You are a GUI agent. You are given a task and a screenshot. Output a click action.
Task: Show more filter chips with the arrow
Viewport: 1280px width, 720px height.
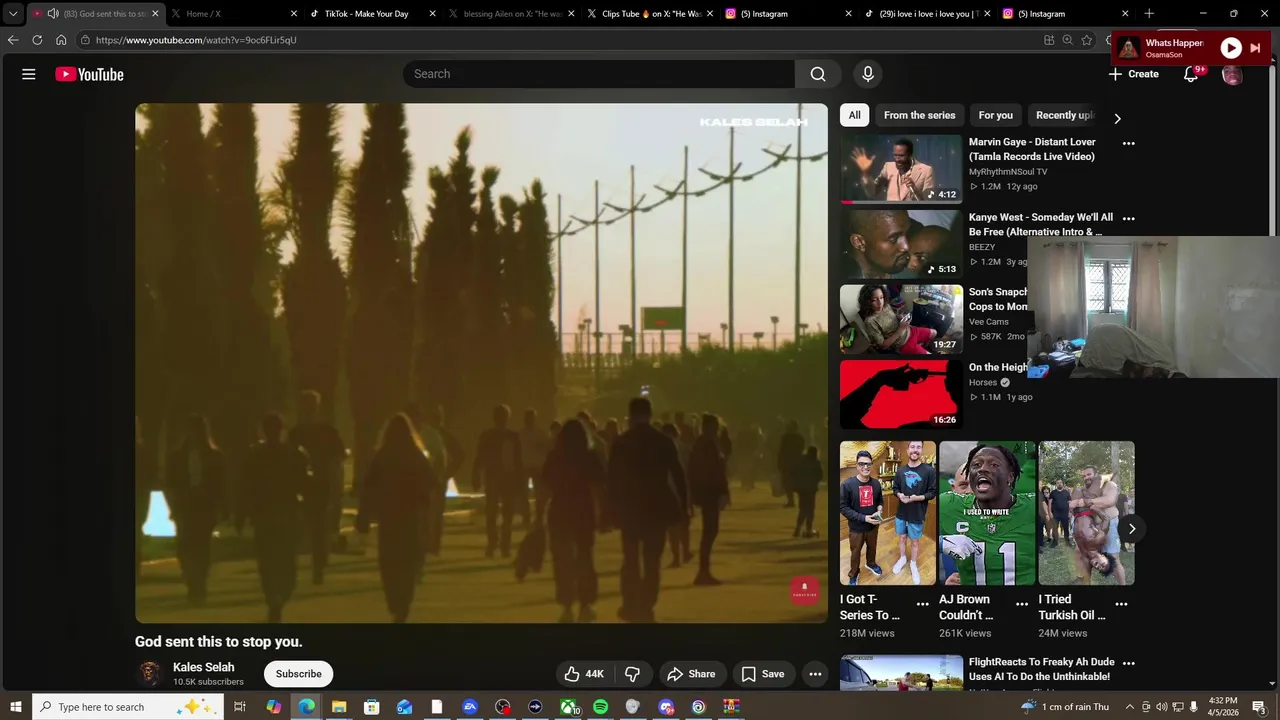[x=1117, y=118]
